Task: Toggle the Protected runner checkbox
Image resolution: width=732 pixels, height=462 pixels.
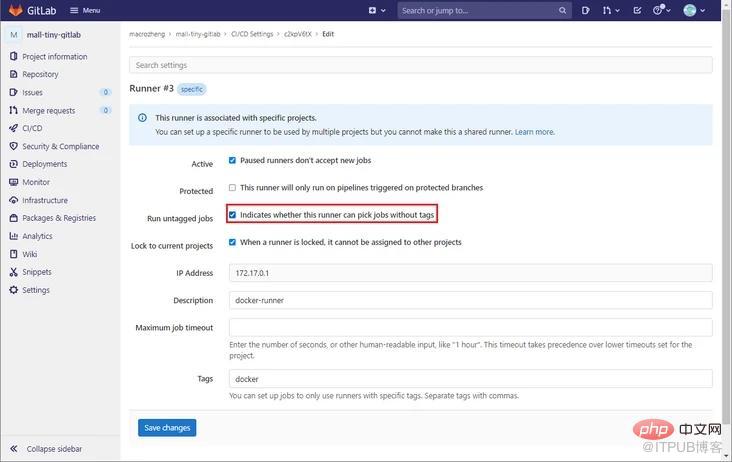Action: (232, 188)
